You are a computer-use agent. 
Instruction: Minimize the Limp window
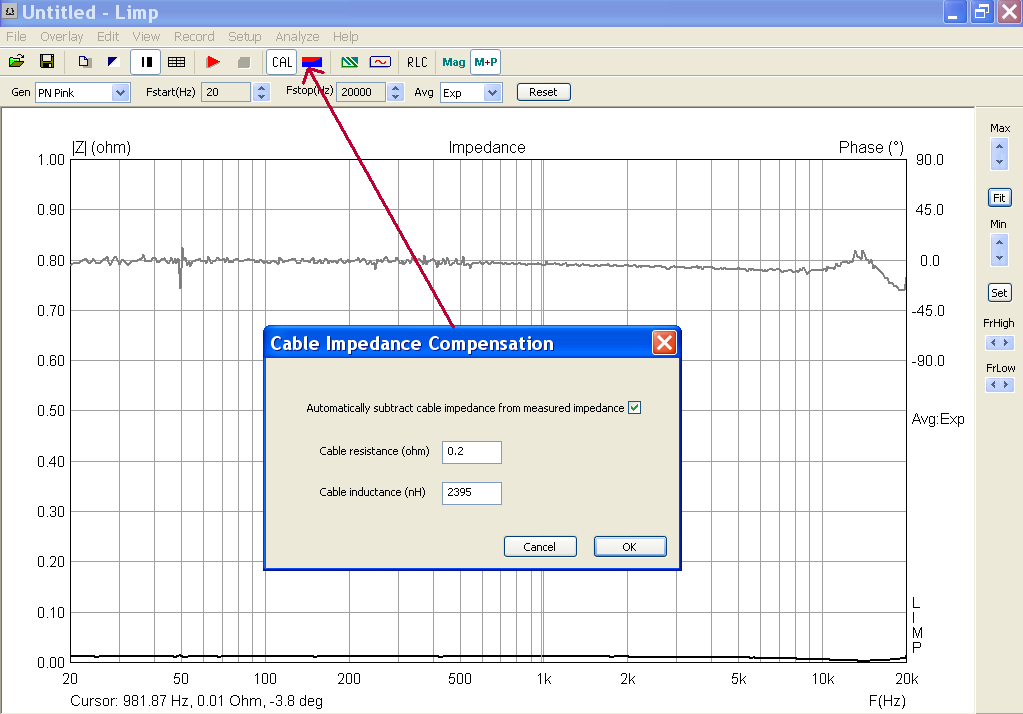pyautogui.click(x=953, y=12)
